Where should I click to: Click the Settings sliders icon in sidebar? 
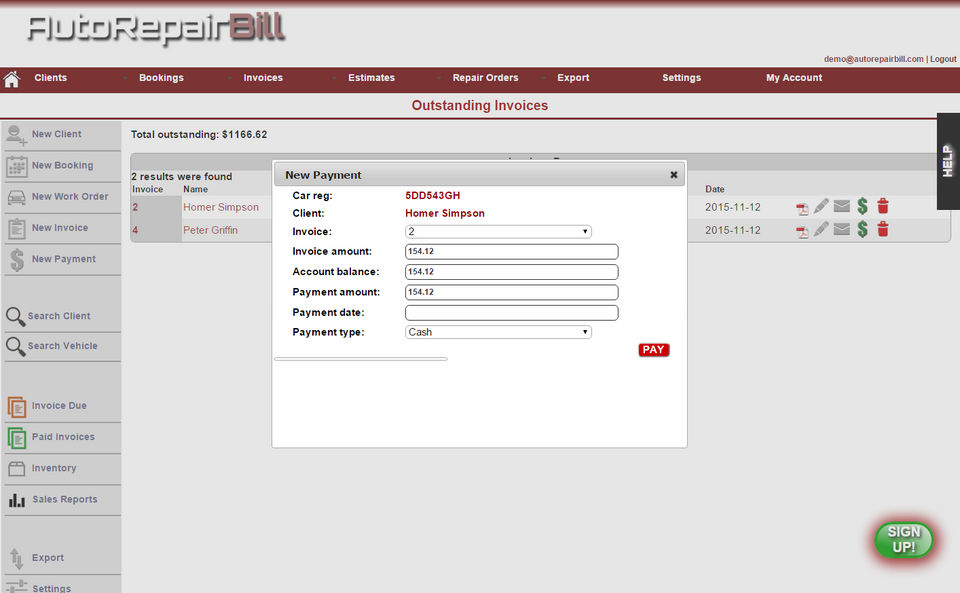(x=17, y=586)
